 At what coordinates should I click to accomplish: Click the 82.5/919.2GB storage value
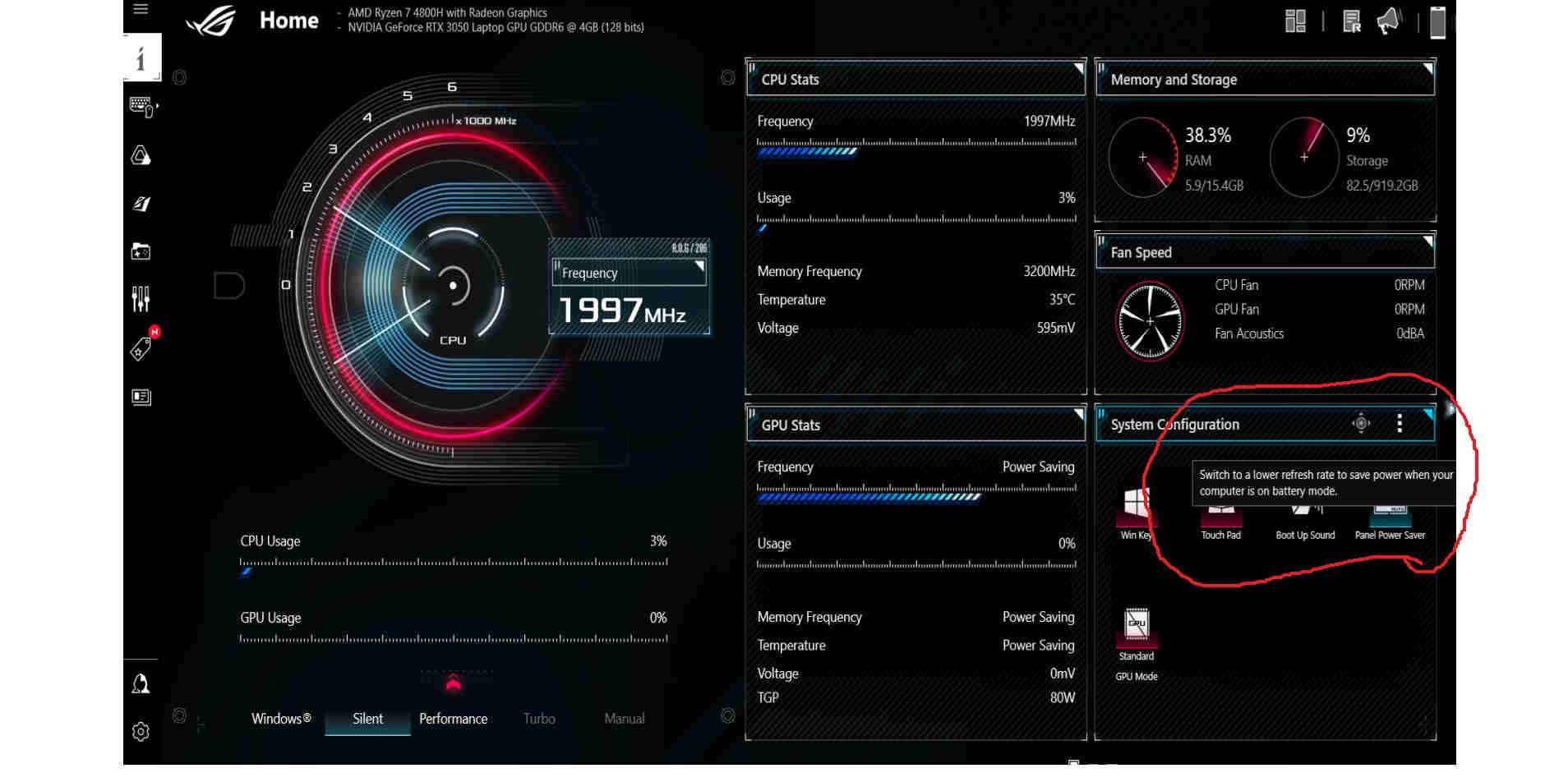(x=1382, y=186)
